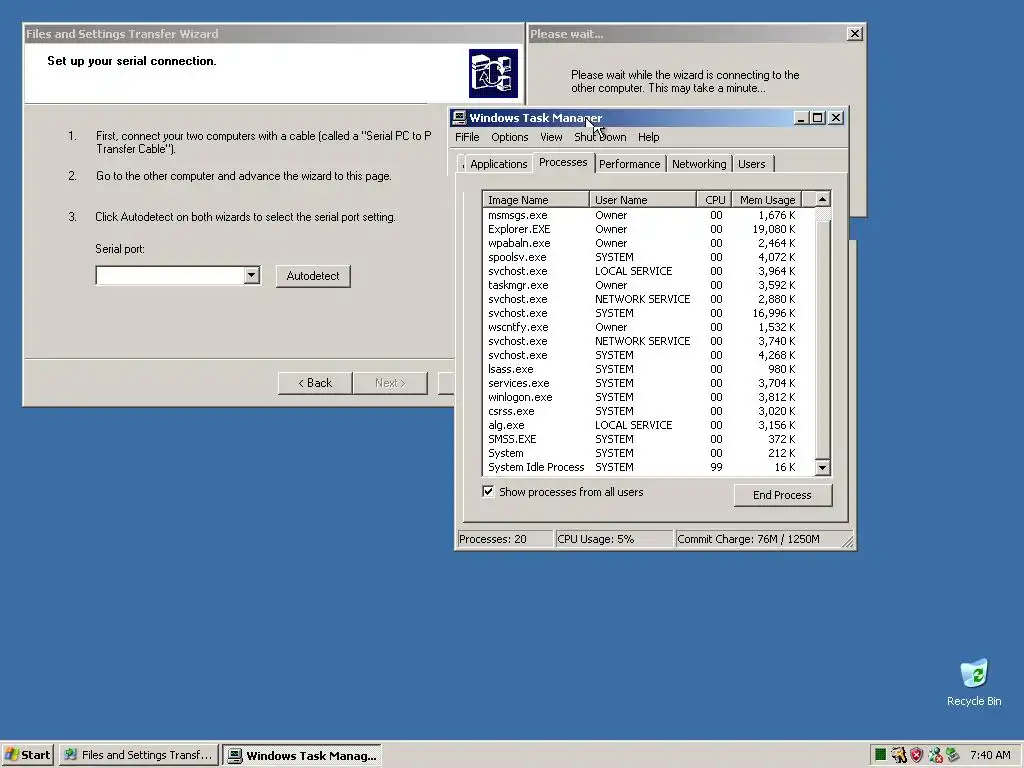Viewport: 1024px width, 768px height.
Task: Maximize the Windows Task Manager window
Action: tap(818, 118)
